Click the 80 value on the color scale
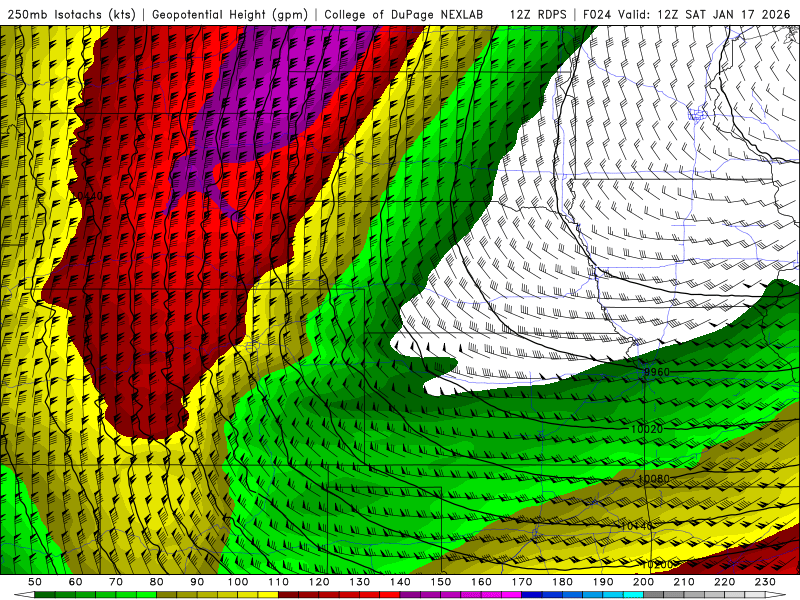Screen dimensions: 800x600 [x=156, y=582]
